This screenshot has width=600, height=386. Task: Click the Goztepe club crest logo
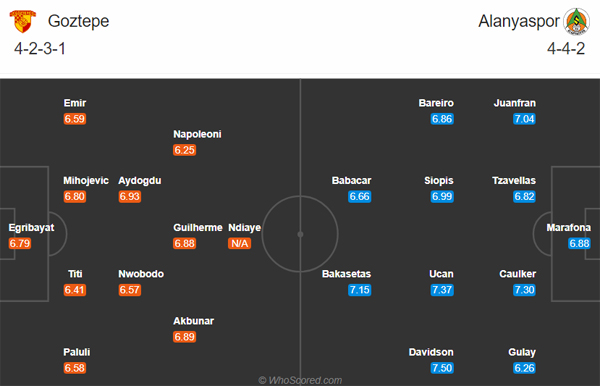point(23,21)
